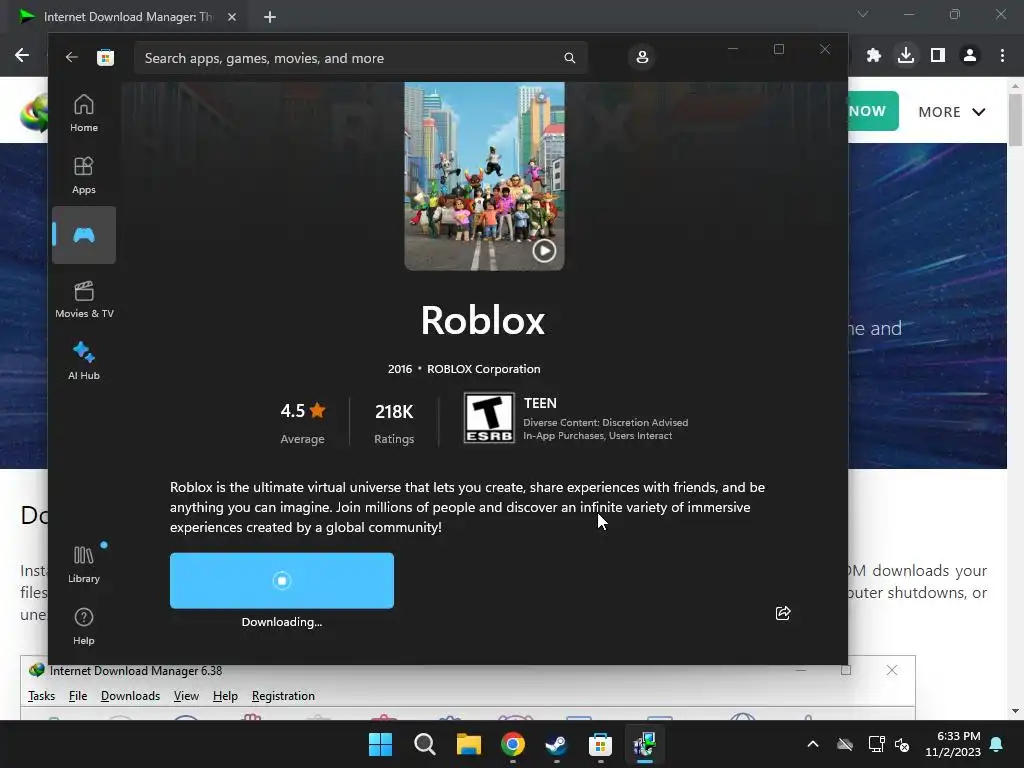Open Chrome extensions puzzle icon

click(x=873, y=56)
